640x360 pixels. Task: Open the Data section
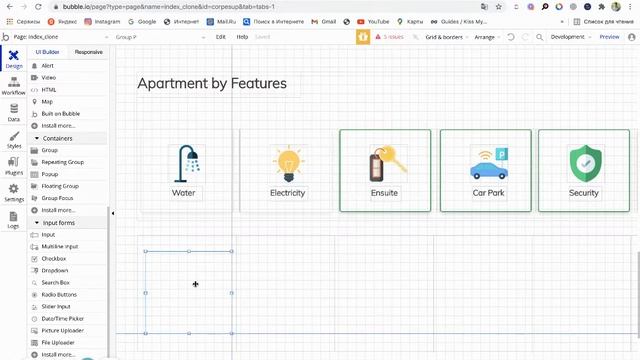pyautogui.click(x=13, y=113)
